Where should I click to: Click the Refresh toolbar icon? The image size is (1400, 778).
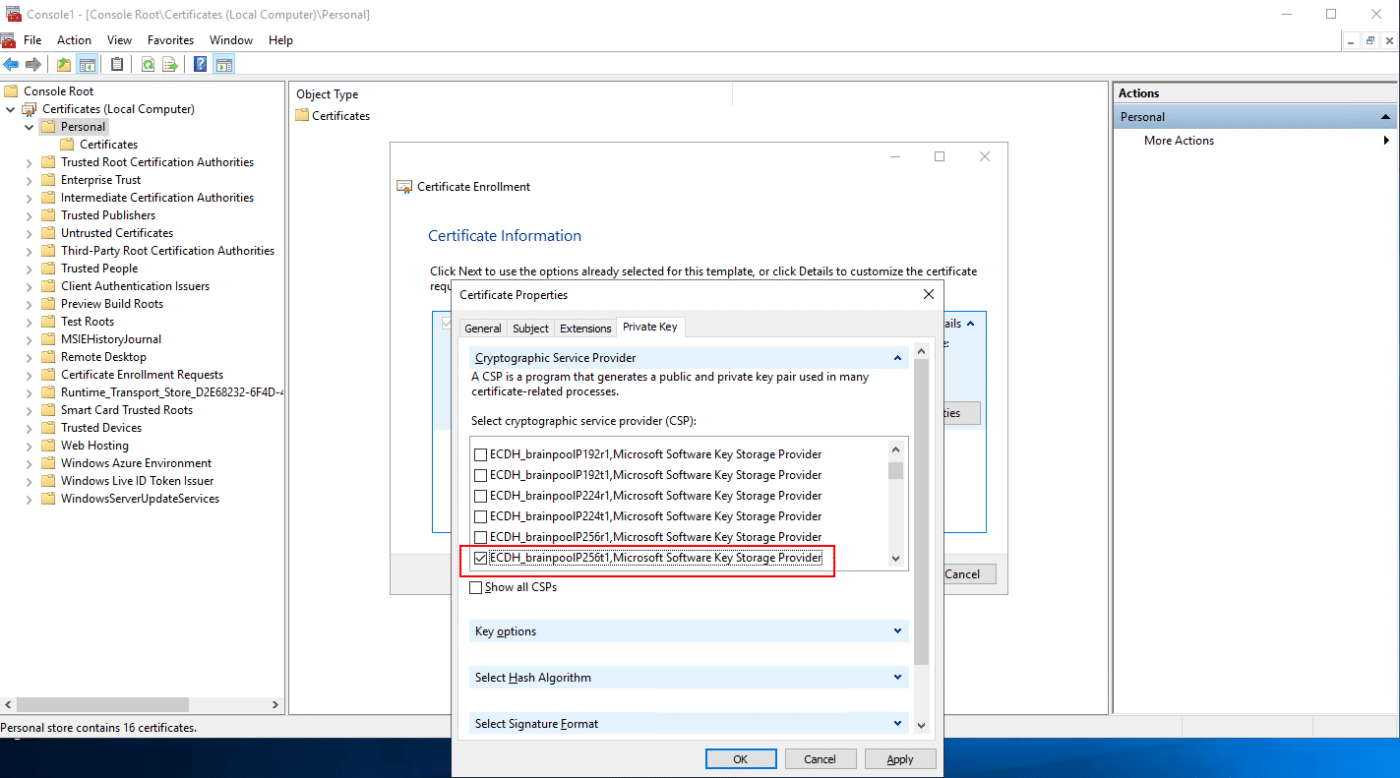147,65
